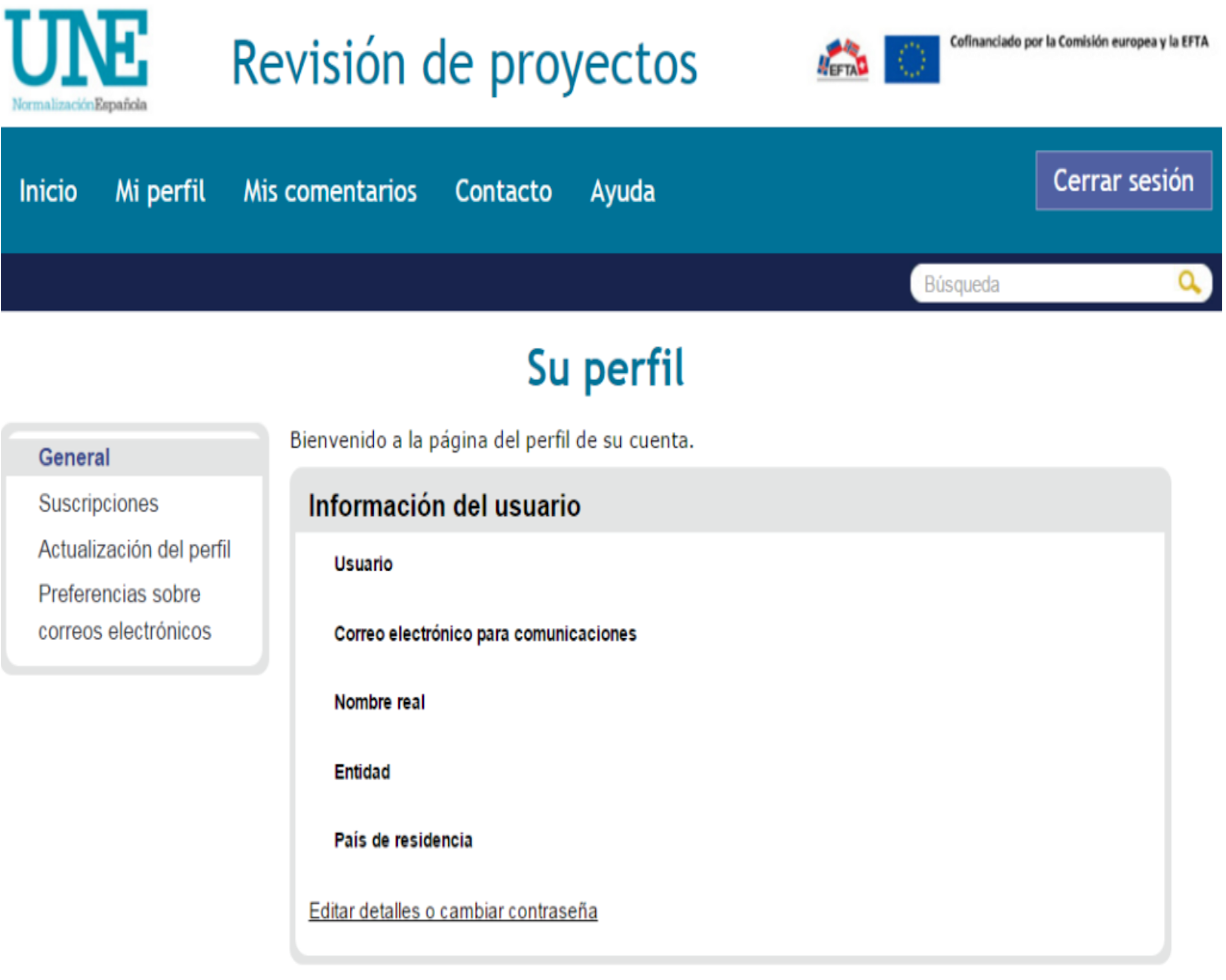Click the Usuario field label
Image resolution: width=1226 pixels, height=980 pixels.
pyautogui.click(x=363, y=564)
